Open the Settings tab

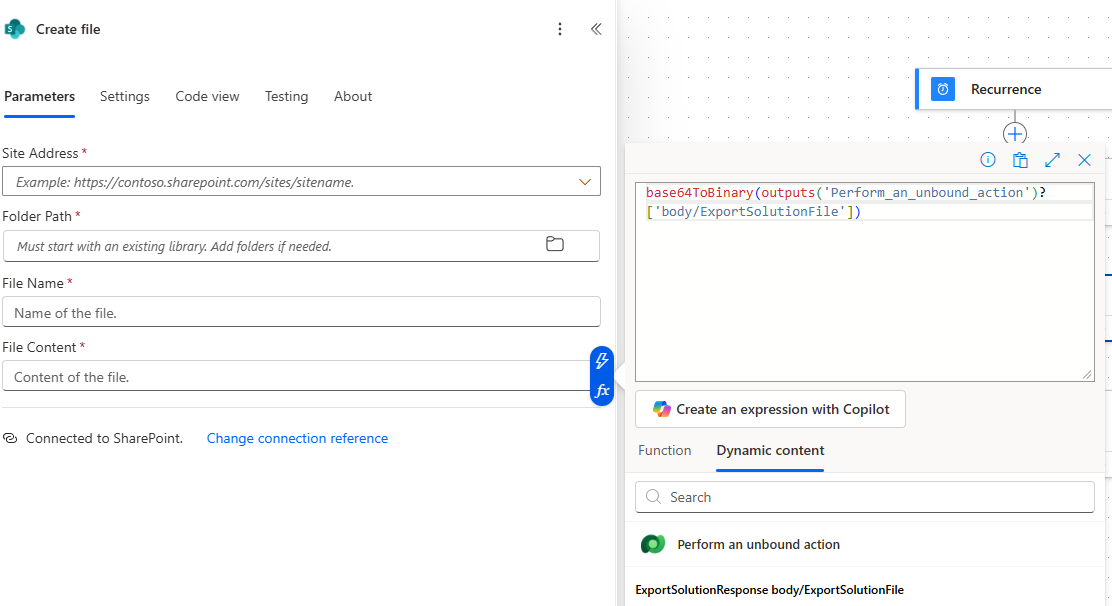tap(125, 96)
